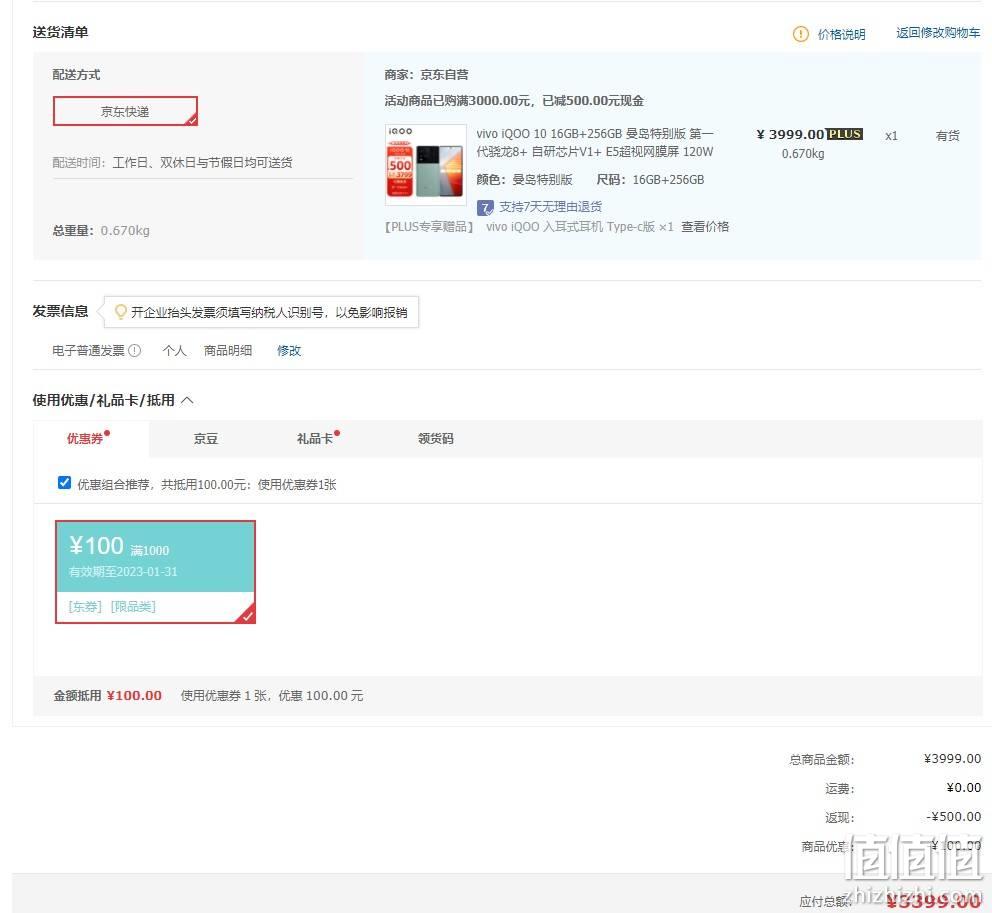
Task: Click the 电子普通发票 invoice type text
Action: pyautogui.click(x=89, y=351)
